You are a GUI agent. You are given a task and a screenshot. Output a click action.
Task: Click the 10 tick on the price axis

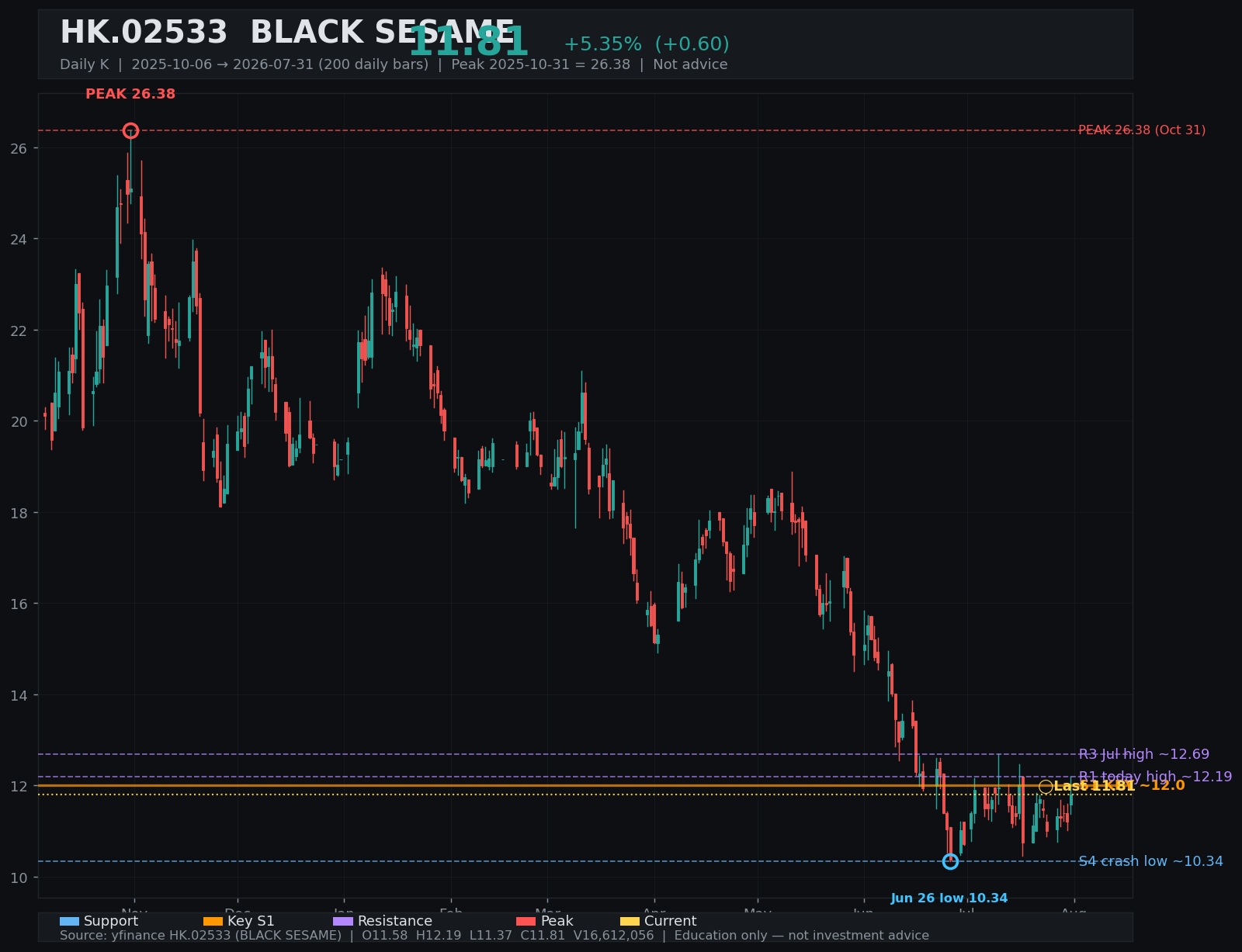point(19,878)
